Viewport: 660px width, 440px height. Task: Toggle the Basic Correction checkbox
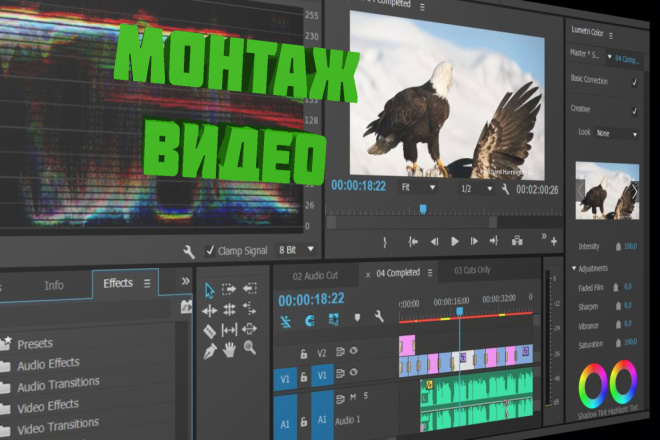[634, 83]
